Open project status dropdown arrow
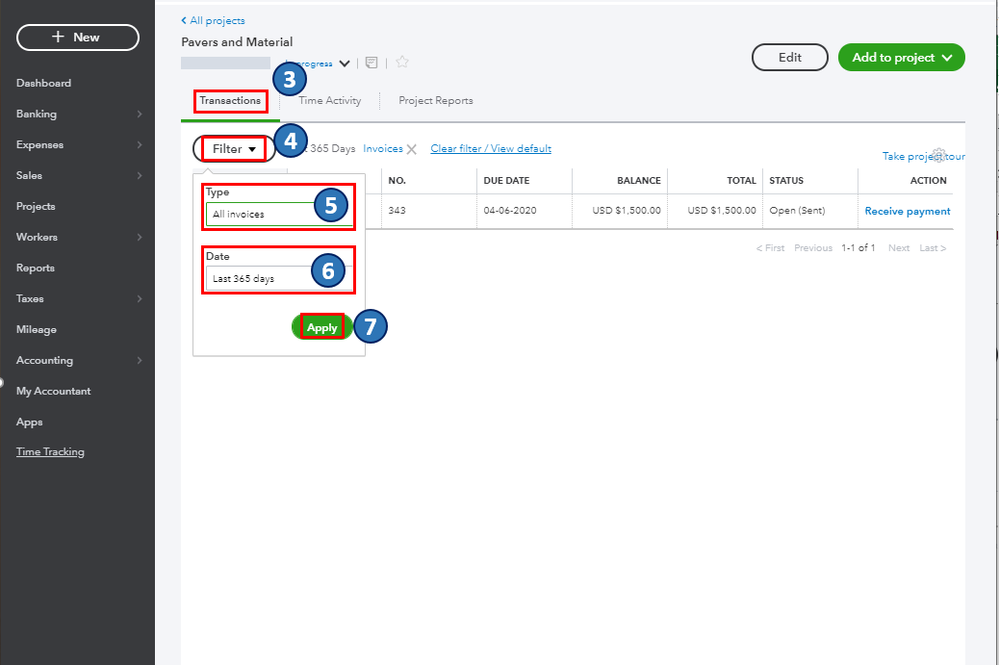Image resolution: width=999 pixels, height=665 pixels. click(345, 63)
